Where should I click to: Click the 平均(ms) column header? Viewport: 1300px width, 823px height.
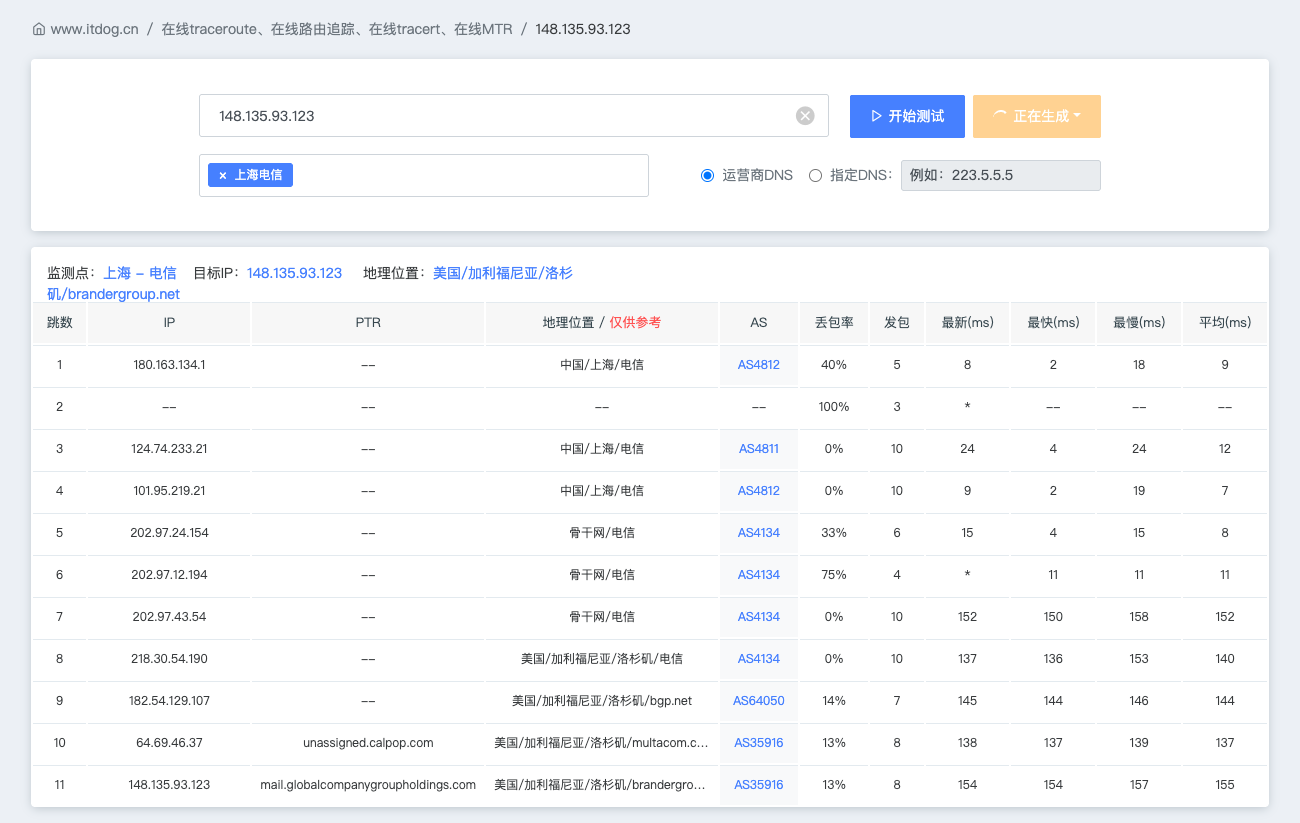click(x=1225, y=323)
